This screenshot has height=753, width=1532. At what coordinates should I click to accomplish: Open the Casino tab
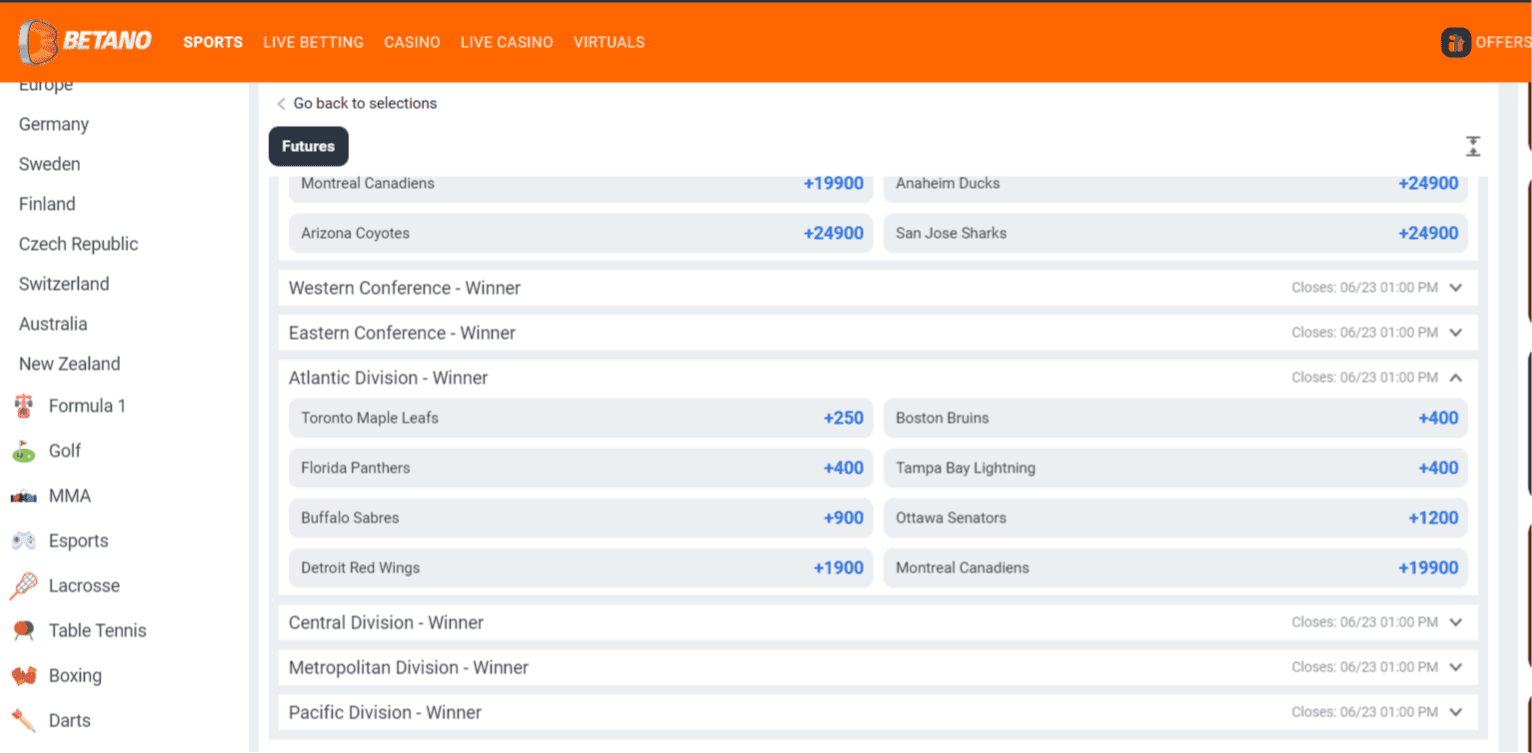point(412,42)
